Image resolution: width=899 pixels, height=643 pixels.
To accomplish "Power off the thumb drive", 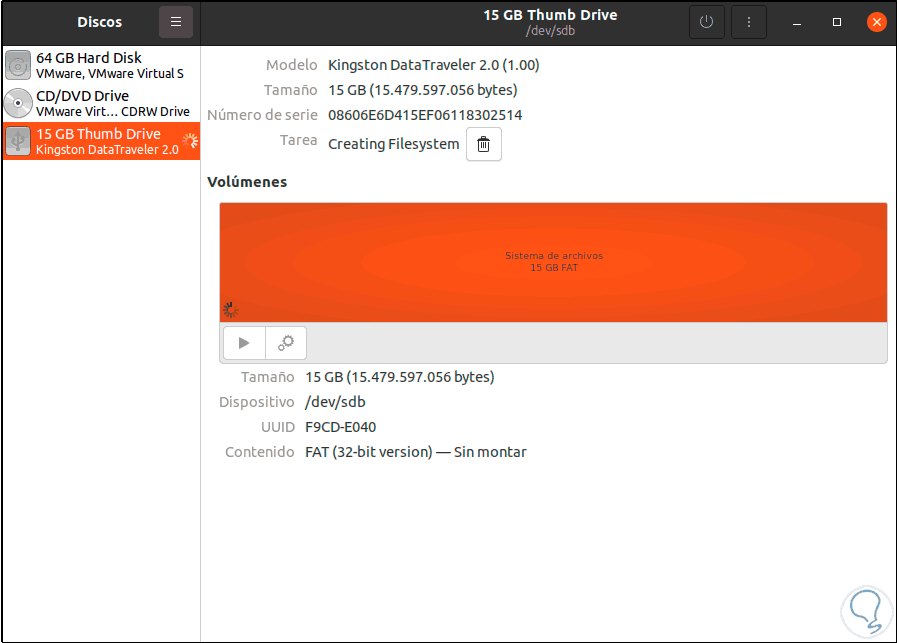I will tap(707, 22).
